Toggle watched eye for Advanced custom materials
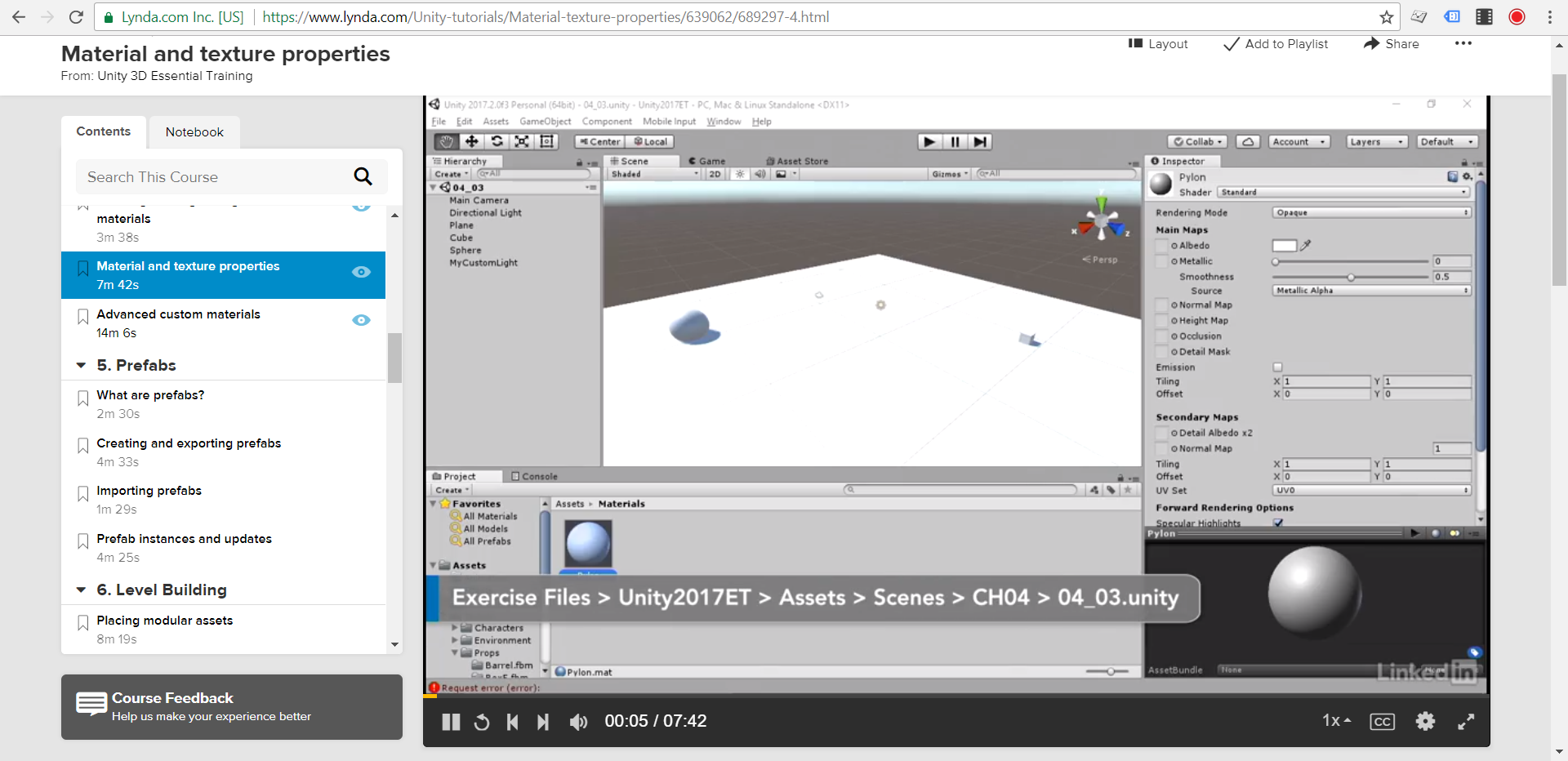Screen dimensions: 1568x761 point(361,320)
